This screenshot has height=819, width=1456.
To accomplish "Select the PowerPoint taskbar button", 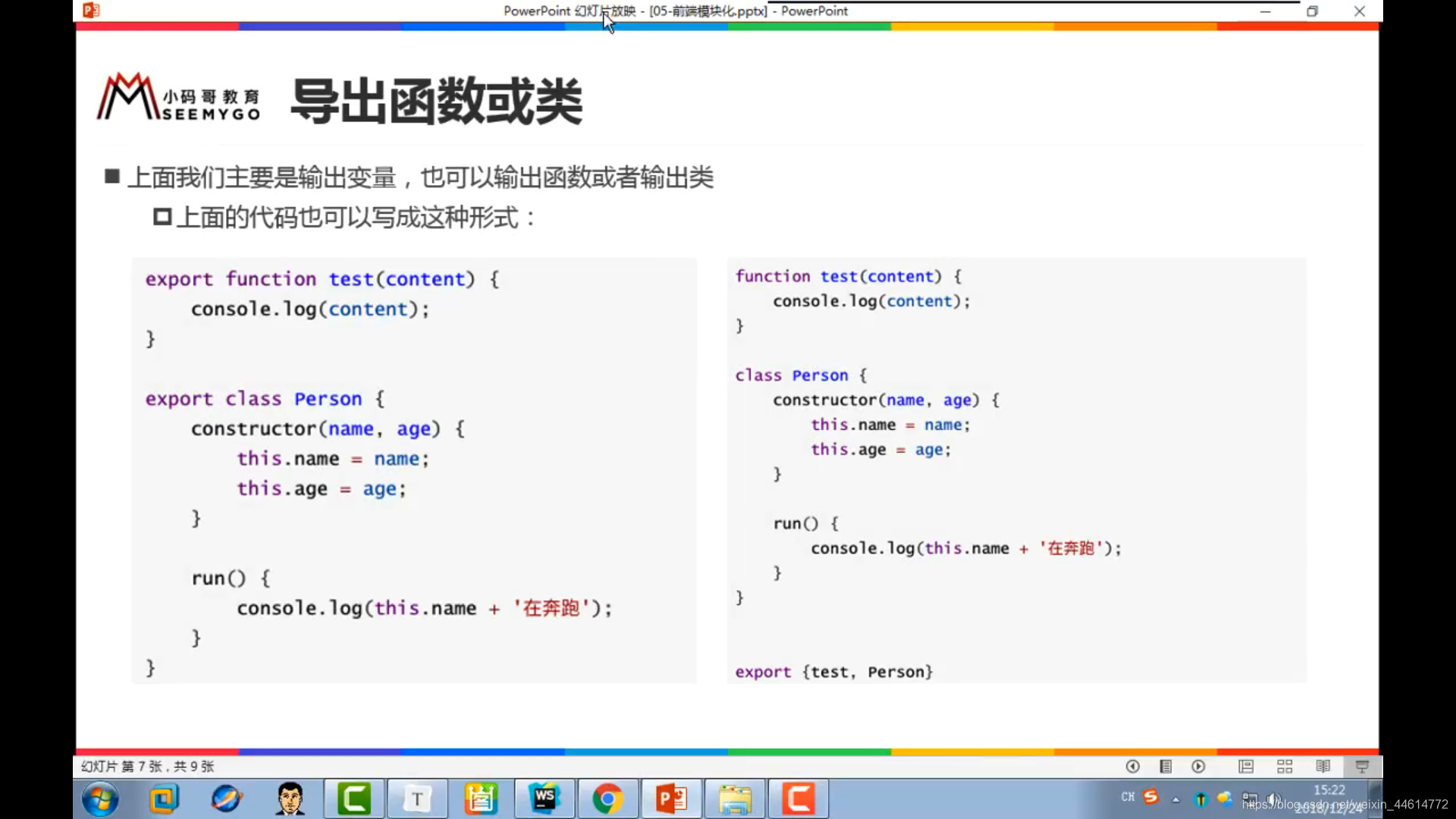I will point(671,799).
